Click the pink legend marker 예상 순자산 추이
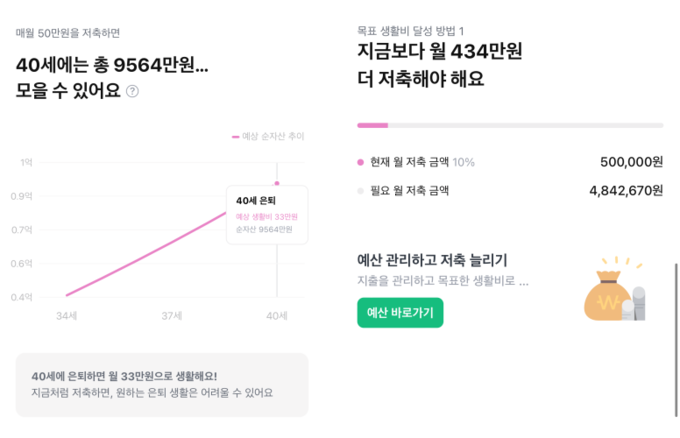Screen dimensions: 680x438 [235, 137]
